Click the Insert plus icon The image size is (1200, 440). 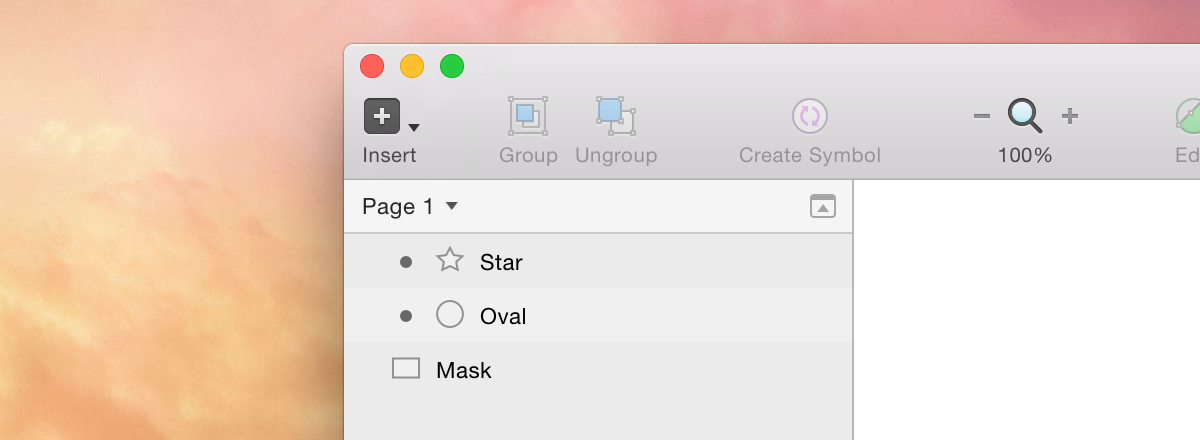382,116
